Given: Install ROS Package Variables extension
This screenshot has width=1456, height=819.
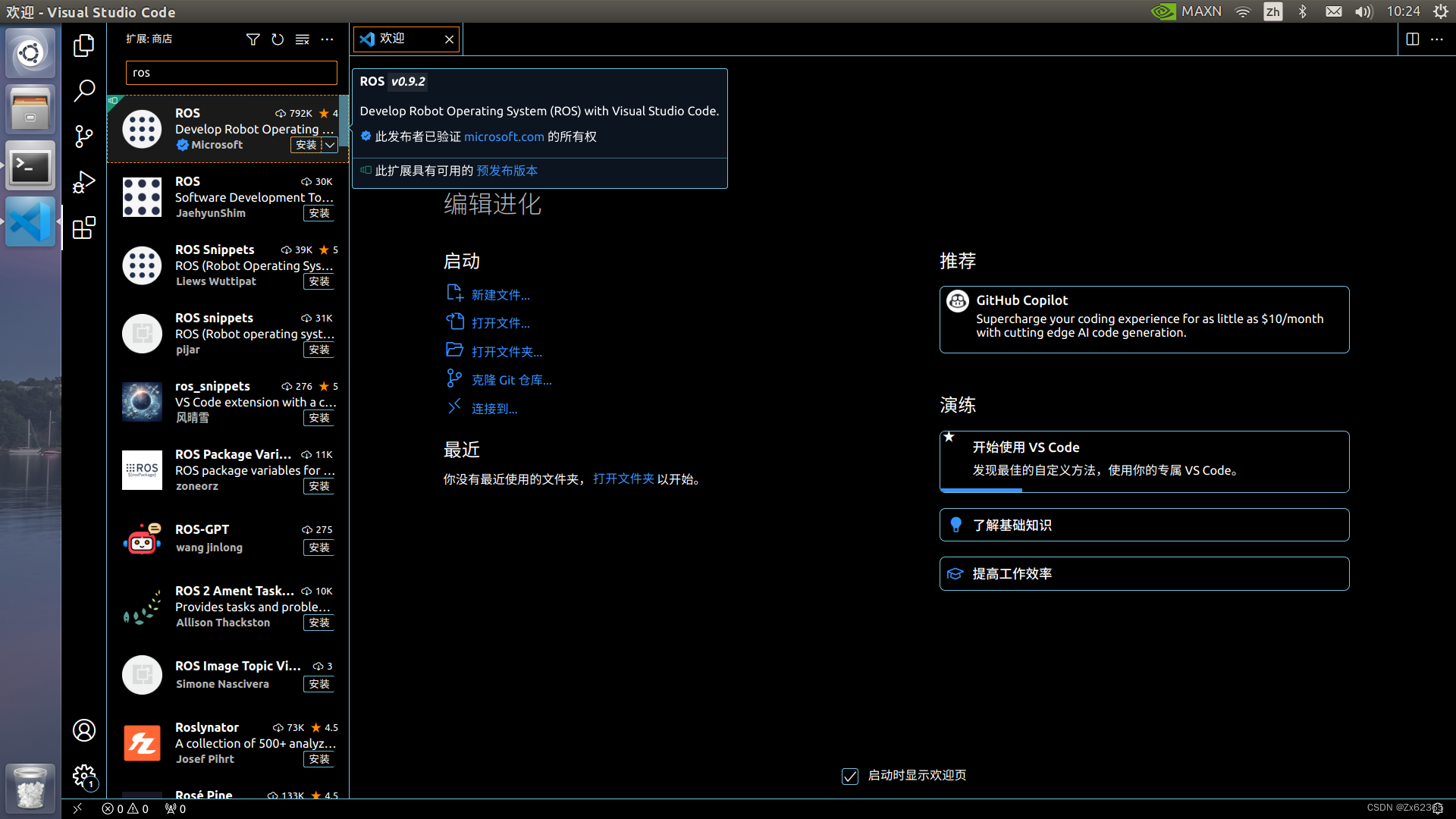Looking at the screenshot, I should click(x=319, y=486).
